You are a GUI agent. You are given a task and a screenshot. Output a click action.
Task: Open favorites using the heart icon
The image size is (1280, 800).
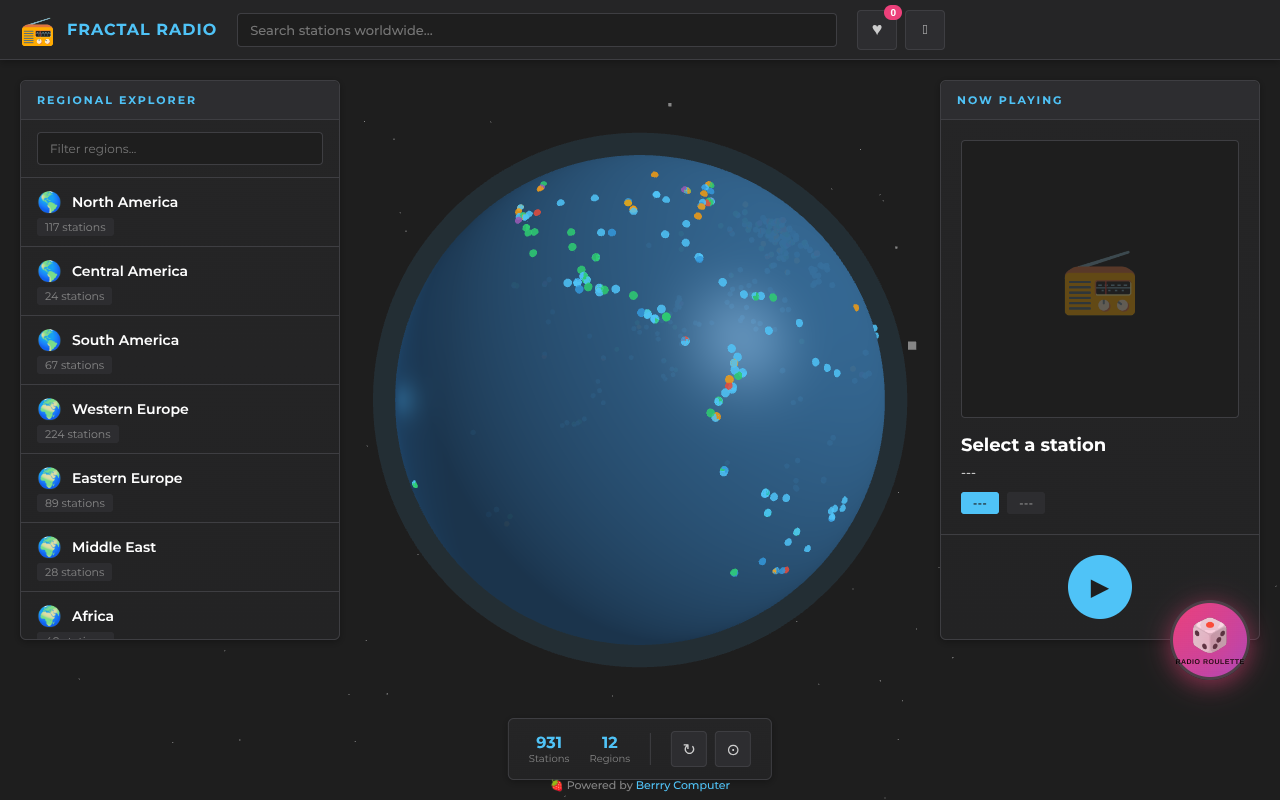tap(877, 30)
